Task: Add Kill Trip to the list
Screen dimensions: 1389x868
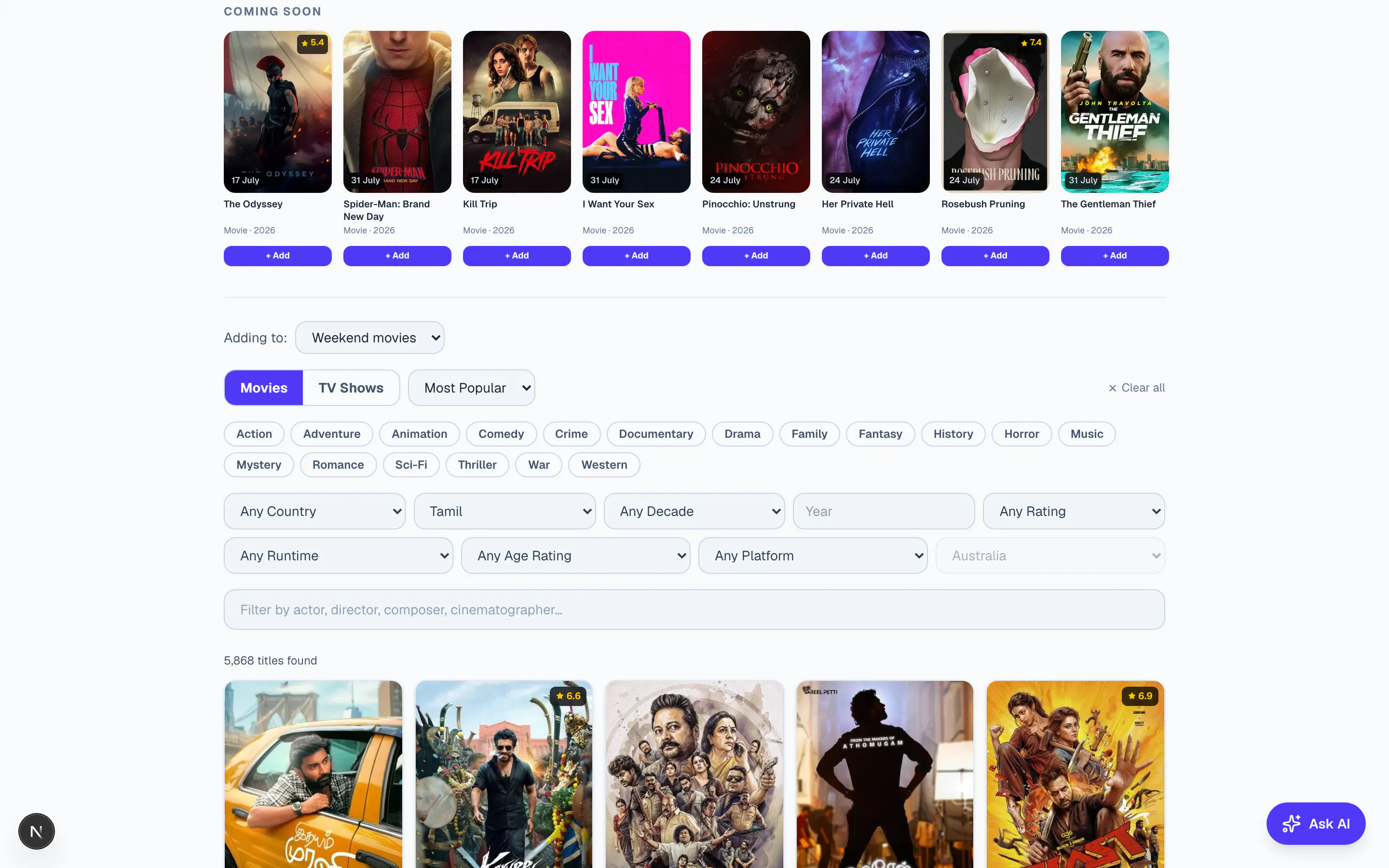Action: 517,256
